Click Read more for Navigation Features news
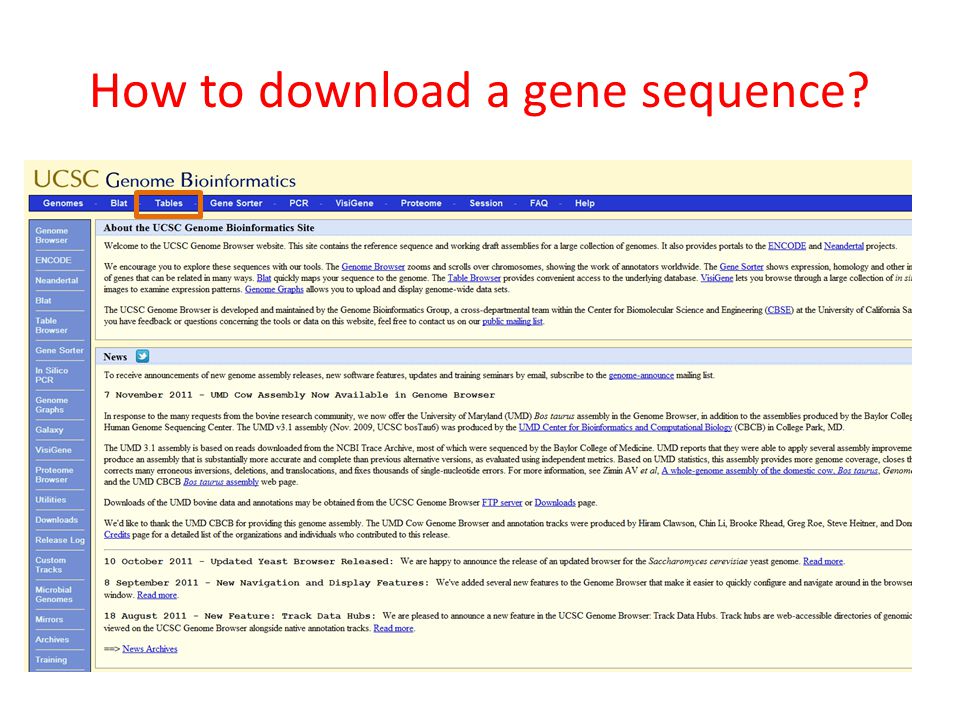Screen dimensions: 960x720 coord(157,595)
